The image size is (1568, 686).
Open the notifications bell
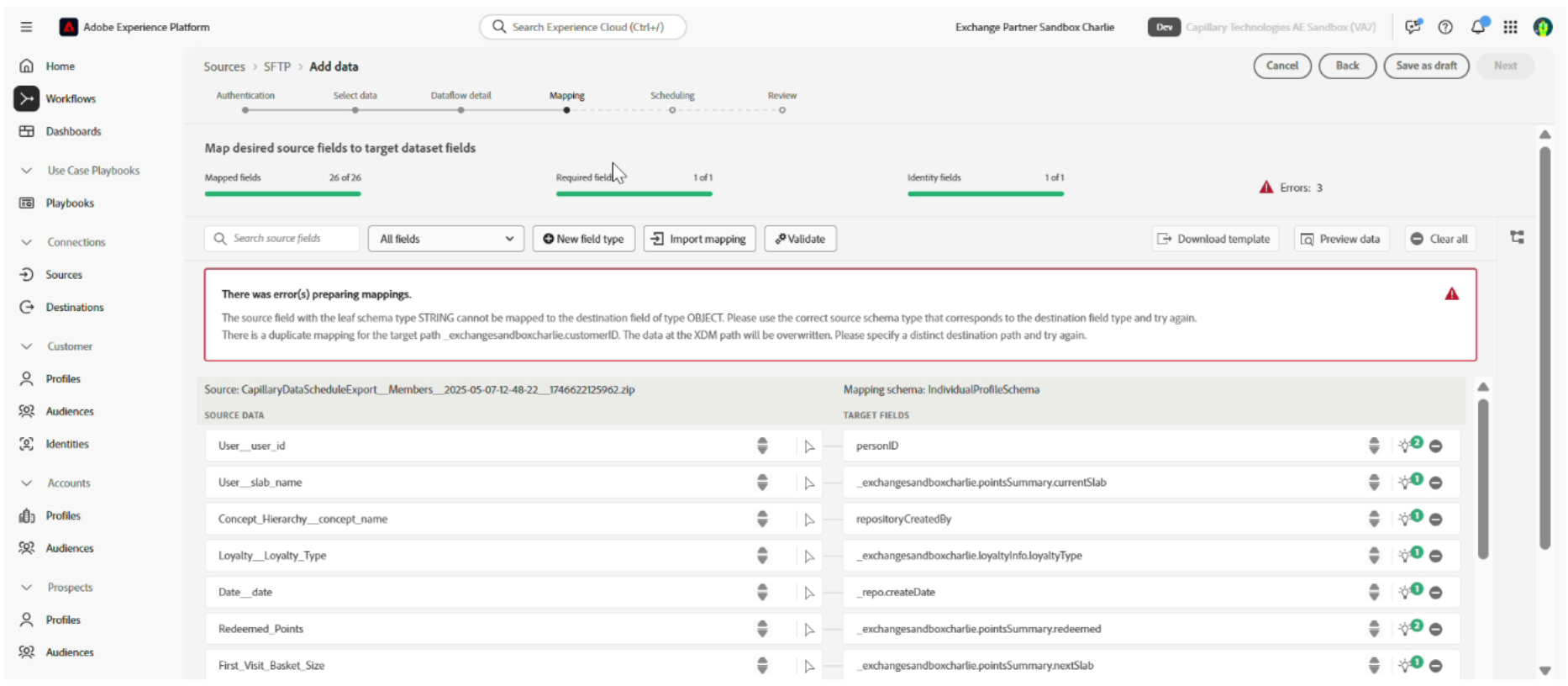[x=1478, y=27]
